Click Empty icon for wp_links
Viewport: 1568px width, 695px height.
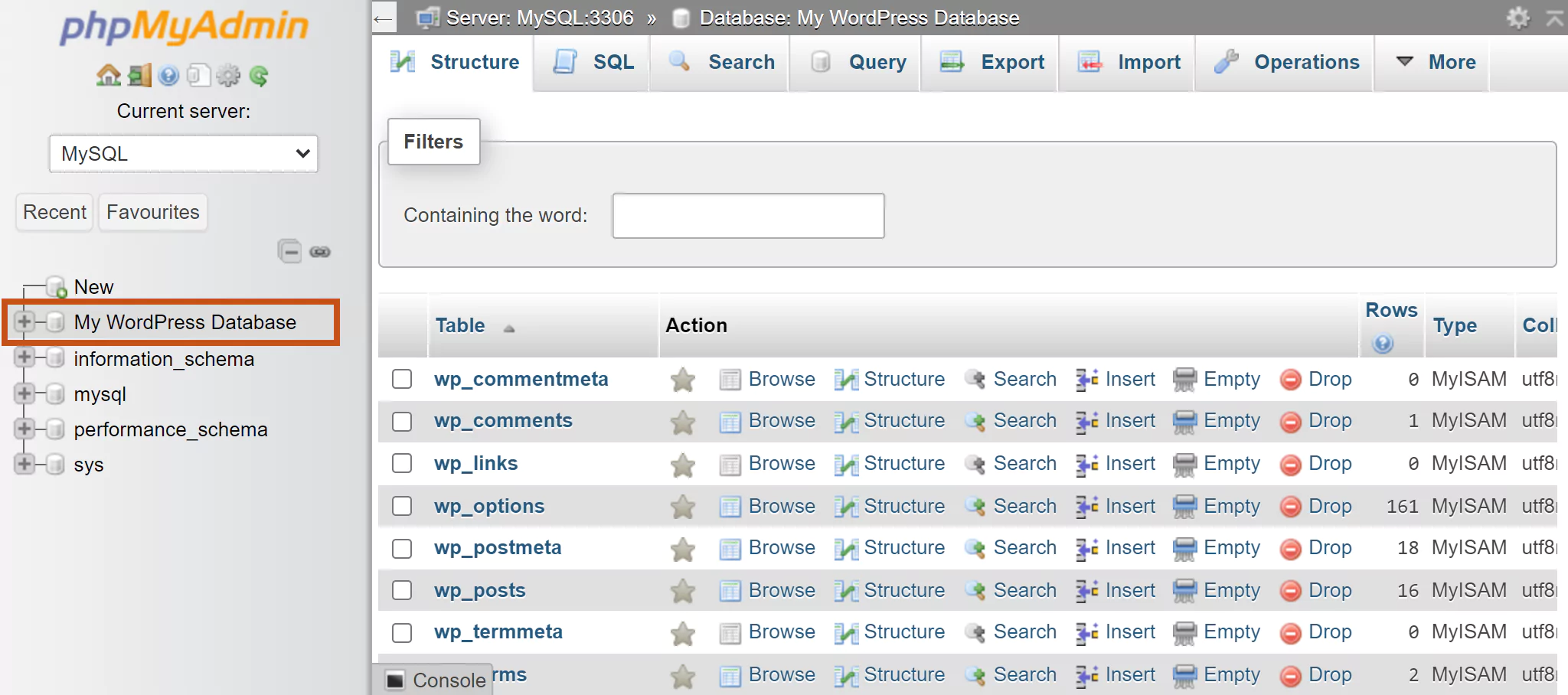[1184, 465]
